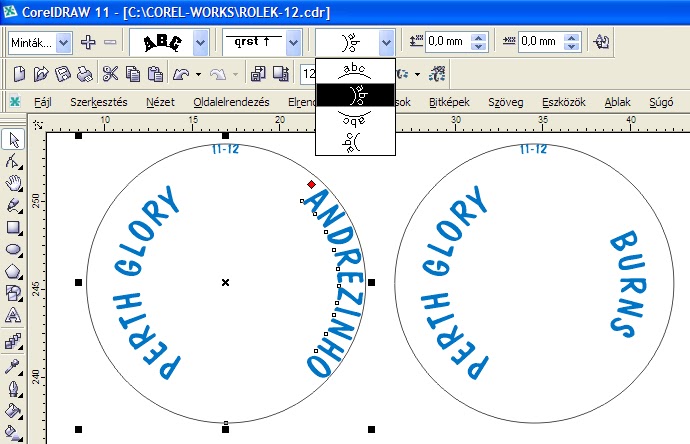690x444 pixels.
Task: Click the Export icon
Action: pyautogui.click(x=280, y=74)
